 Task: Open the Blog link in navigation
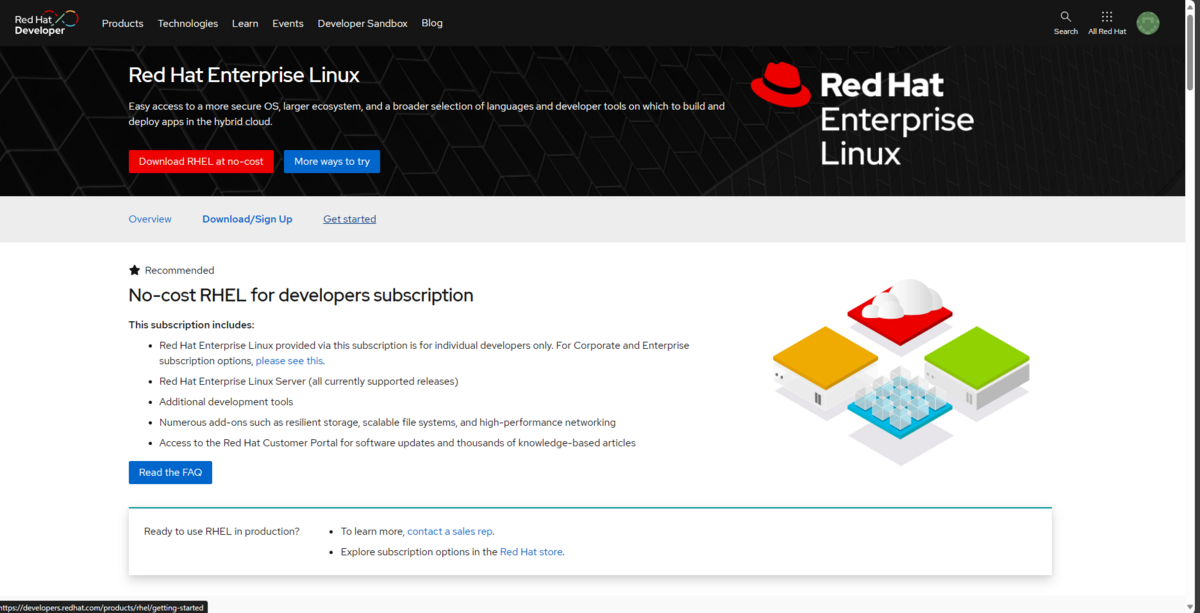tap(432, 23)
